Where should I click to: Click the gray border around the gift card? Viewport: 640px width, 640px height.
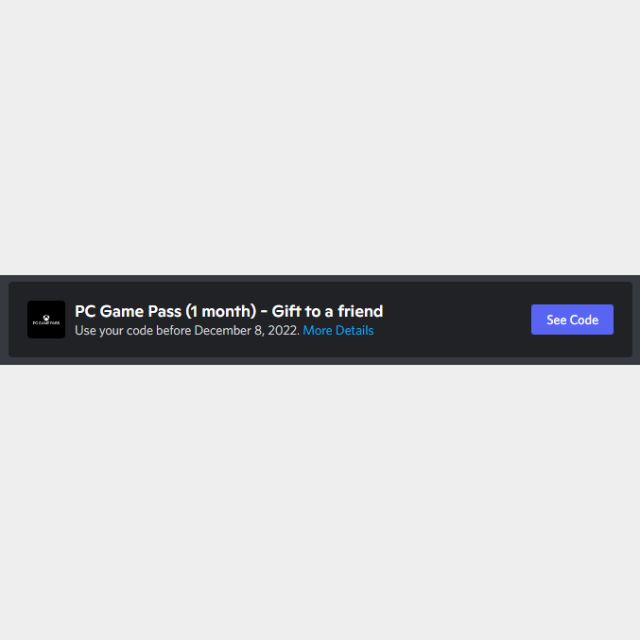(320, 361)
